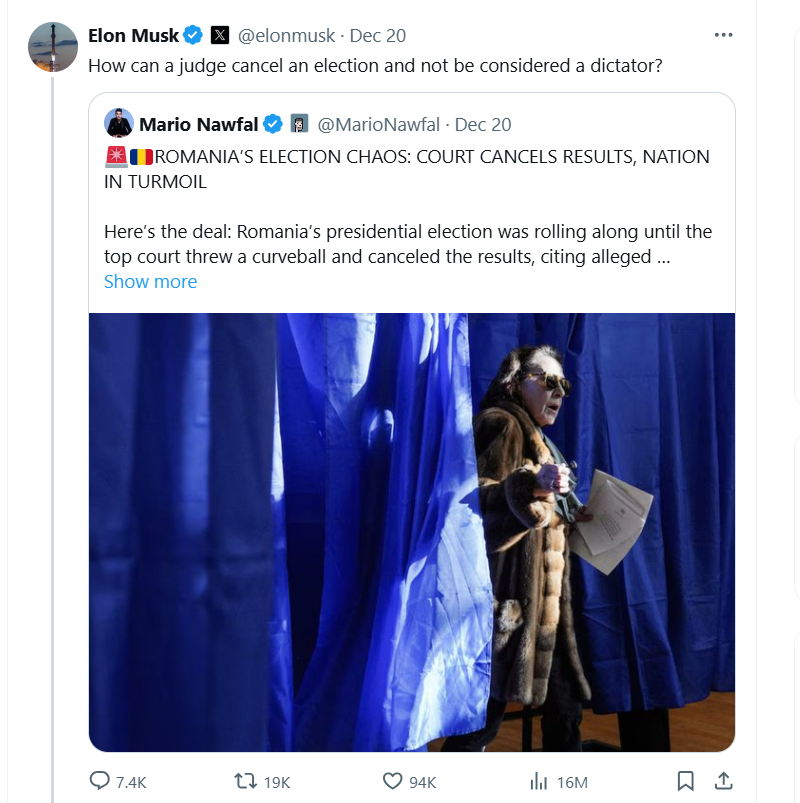Viewport: 800px width, 803px height.
Task: Open the @MarioNawfal handle link
Action: click(378, 124)
